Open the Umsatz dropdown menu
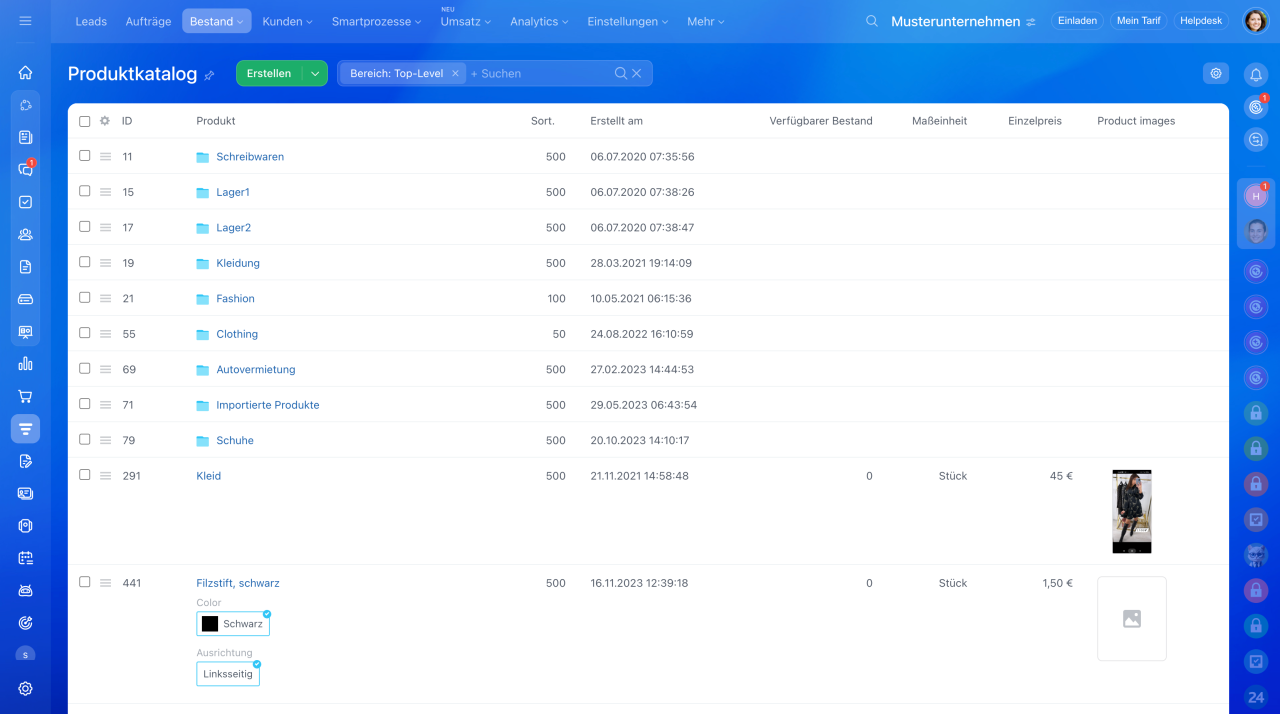This screenshot has height=714, width=1280. (x=465, y=21)
